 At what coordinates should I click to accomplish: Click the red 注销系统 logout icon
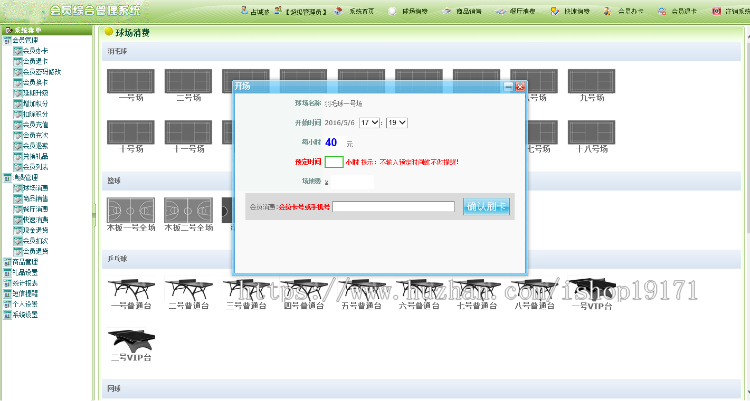click(x=716, y=11)
